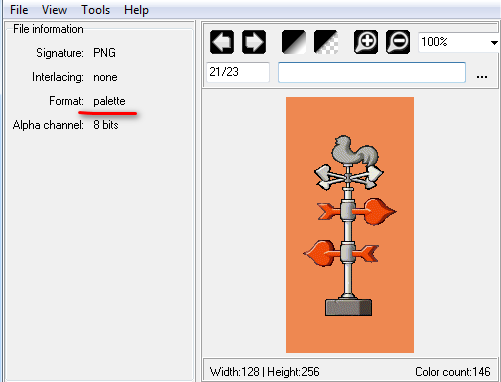Open the File menu

pos(19,10)
